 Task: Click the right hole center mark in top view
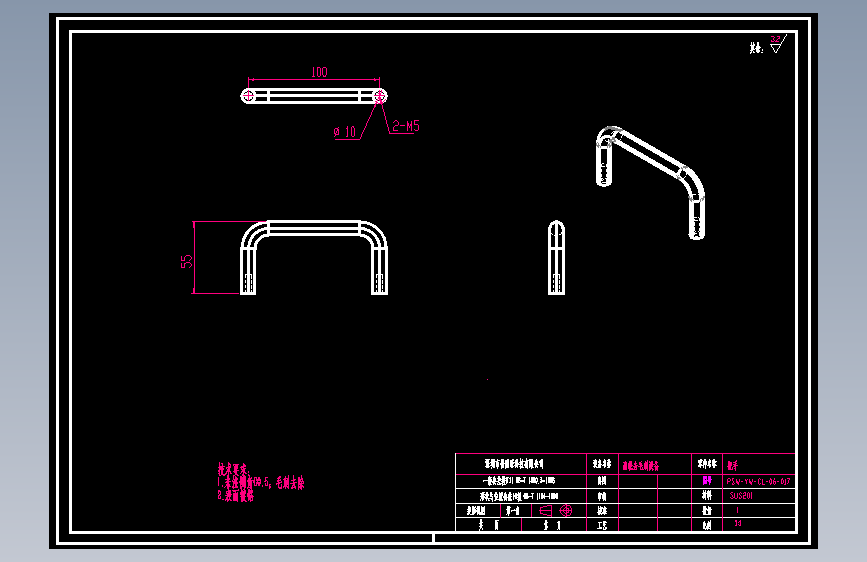[379, 96]
